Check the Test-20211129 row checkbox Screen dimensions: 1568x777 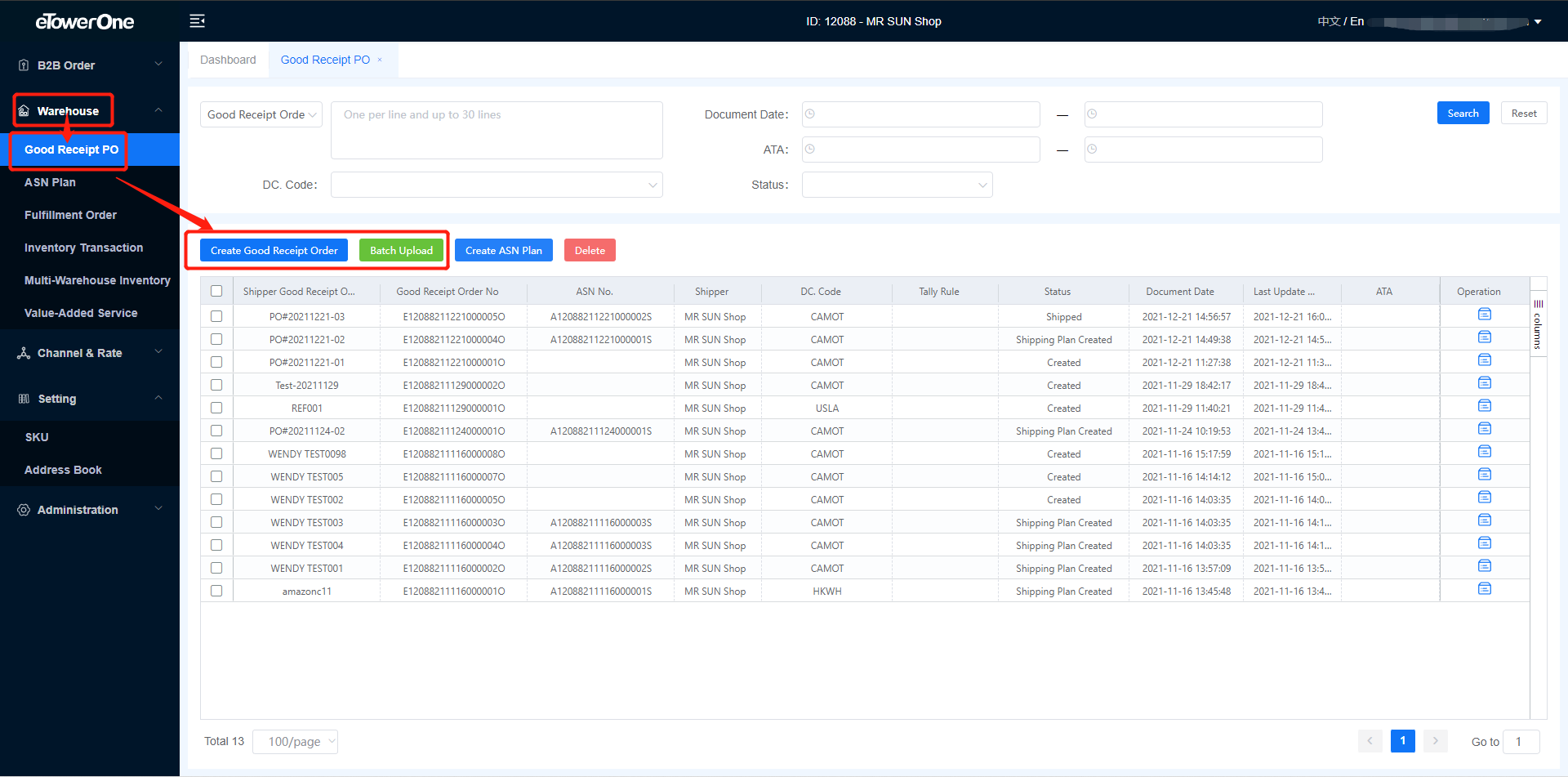[216, 385]
